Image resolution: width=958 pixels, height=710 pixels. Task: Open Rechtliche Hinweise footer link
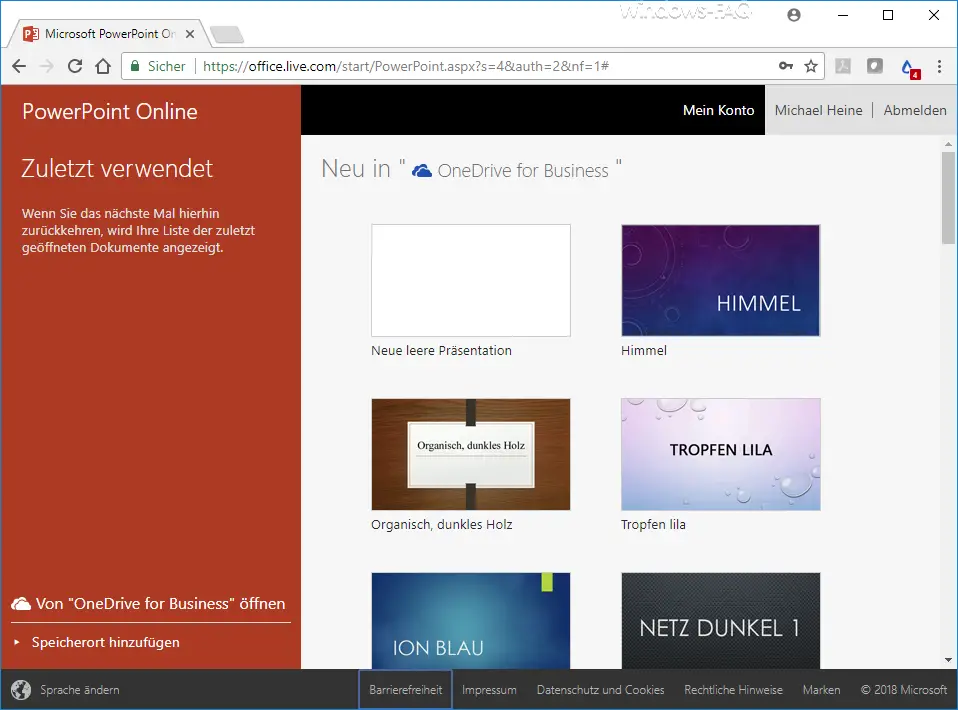pyautogui.click(x=733, y=690)
